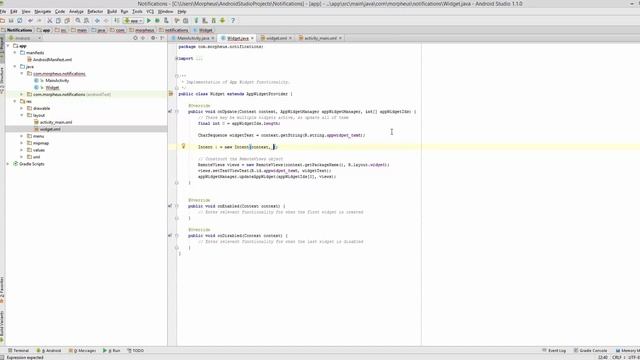Open the Event Log
640x360 pixels.
coord(554,350)
